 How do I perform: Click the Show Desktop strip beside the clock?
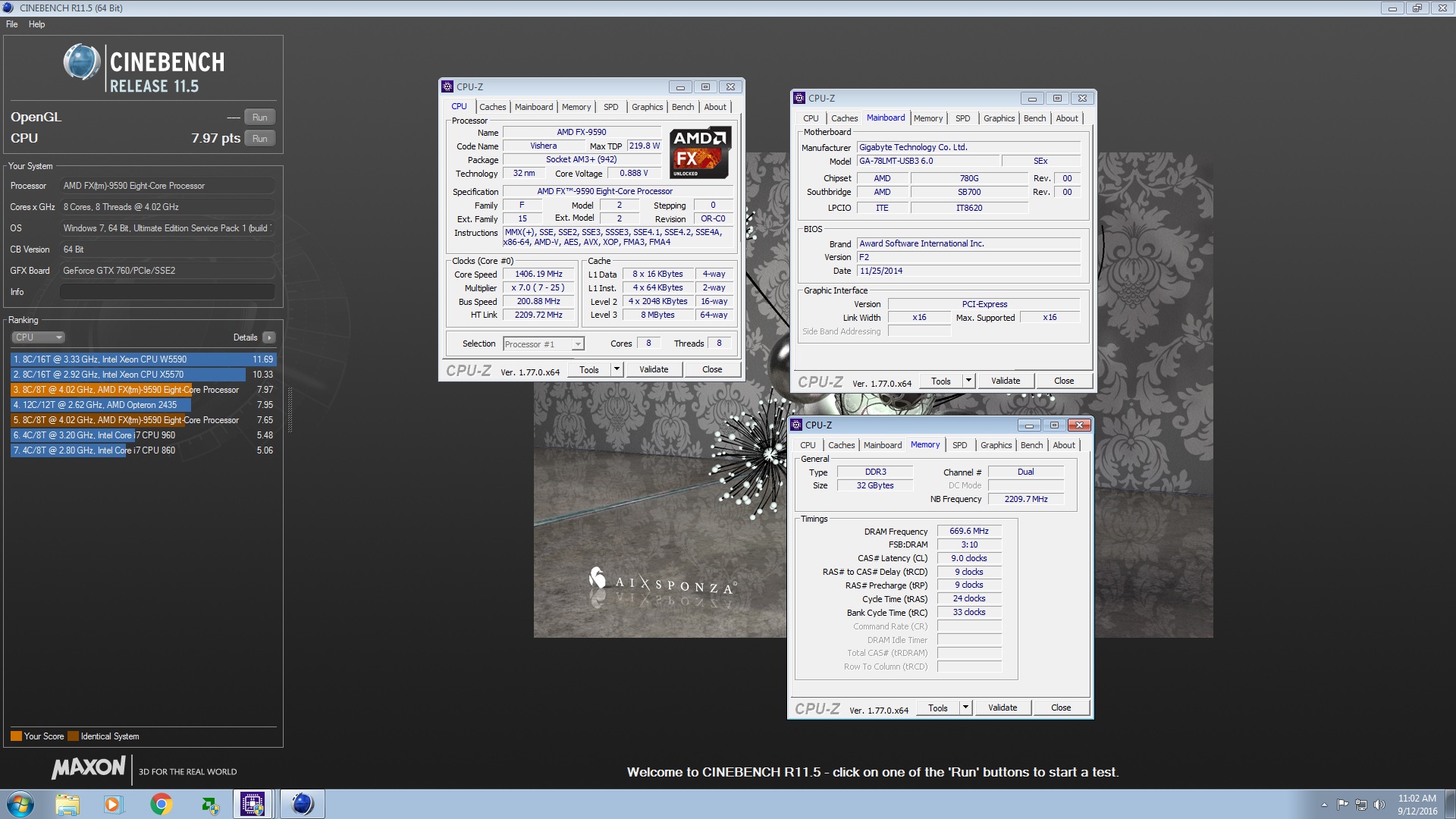point(1450,804)
